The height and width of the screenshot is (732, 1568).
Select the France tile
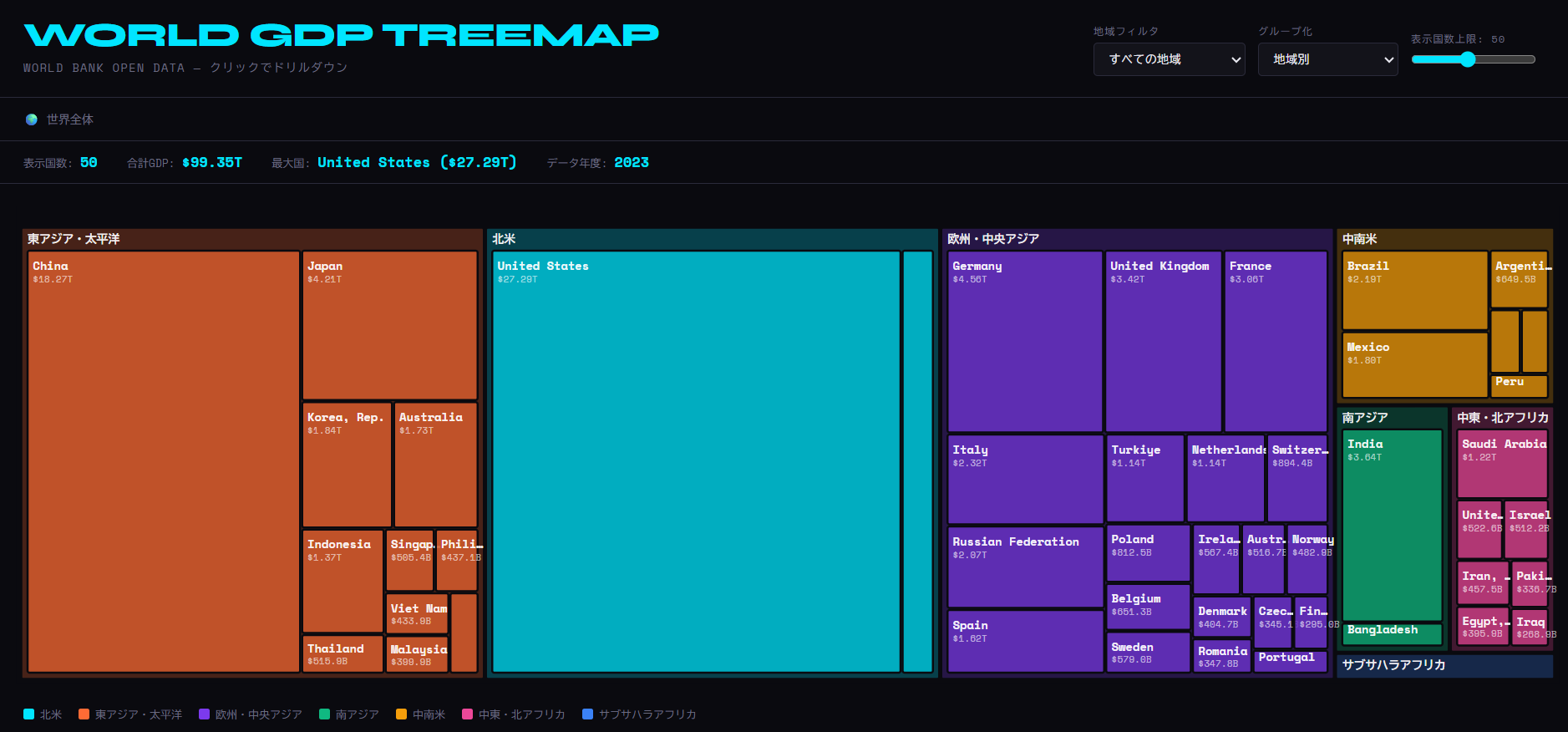coord(1276,342)
